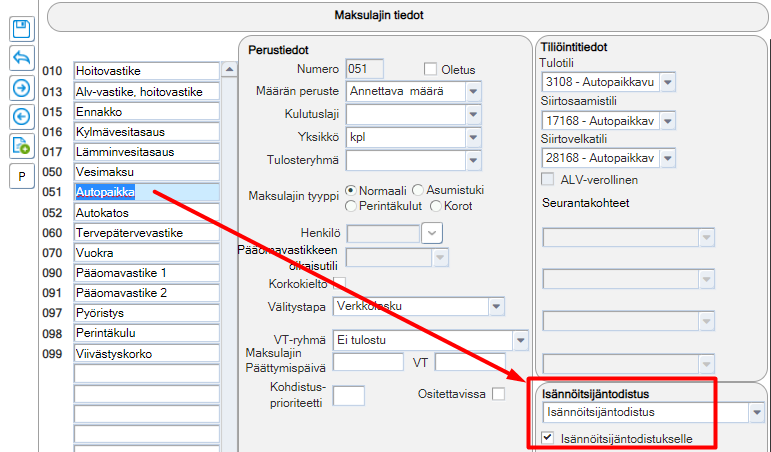Go to previous record arrow icon
This screenshot has height=452, width=771.
pyautogui.click(x=22, y=117)
